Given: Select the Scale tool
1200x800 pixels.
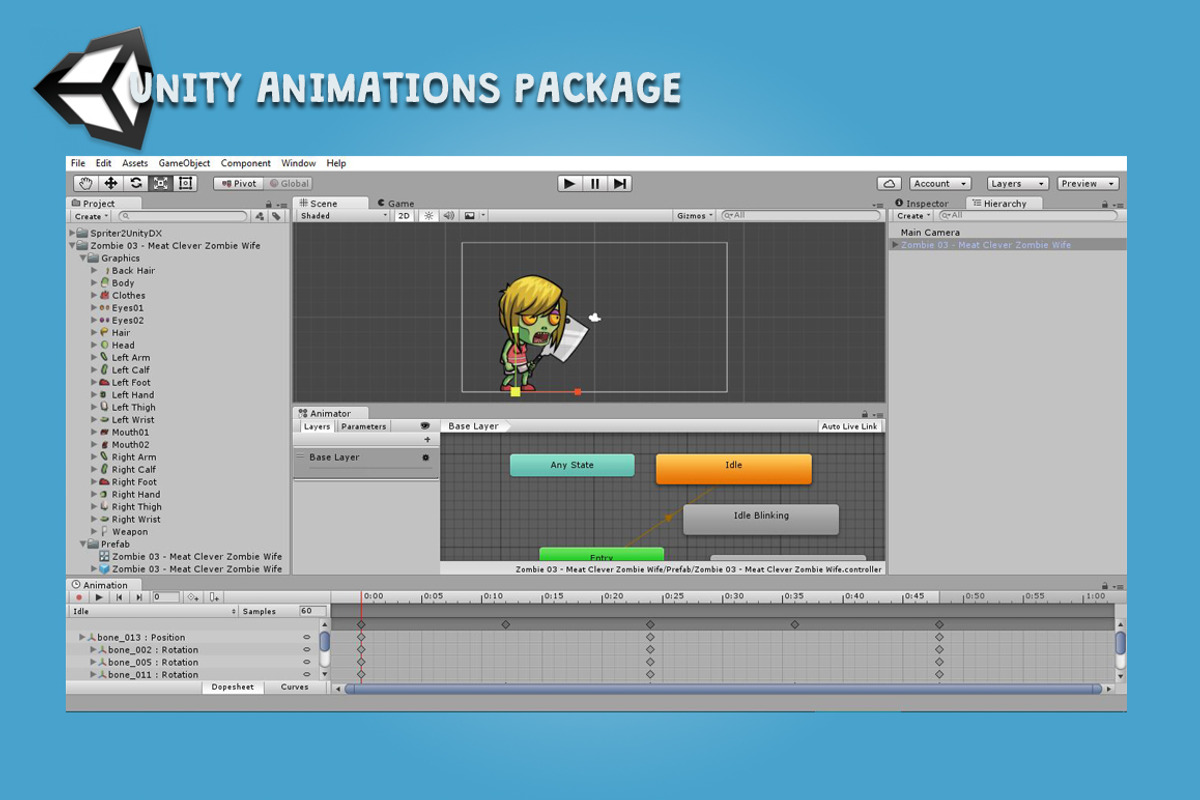Looking at the screenshot, I should [x=160, y=184].
